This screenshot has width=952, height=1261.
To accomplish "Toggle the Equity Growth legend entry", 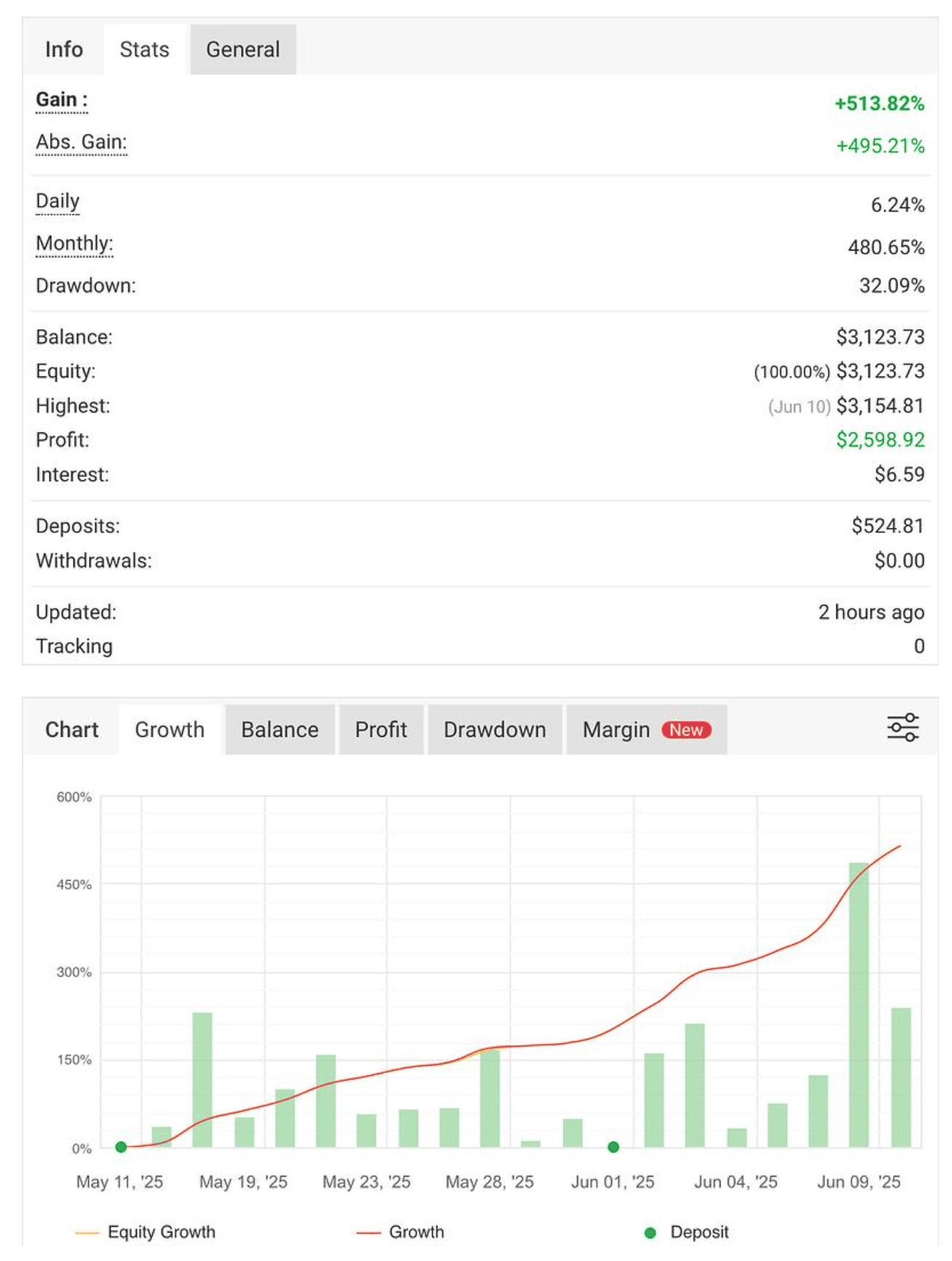I will click(x=146, y=1232).
